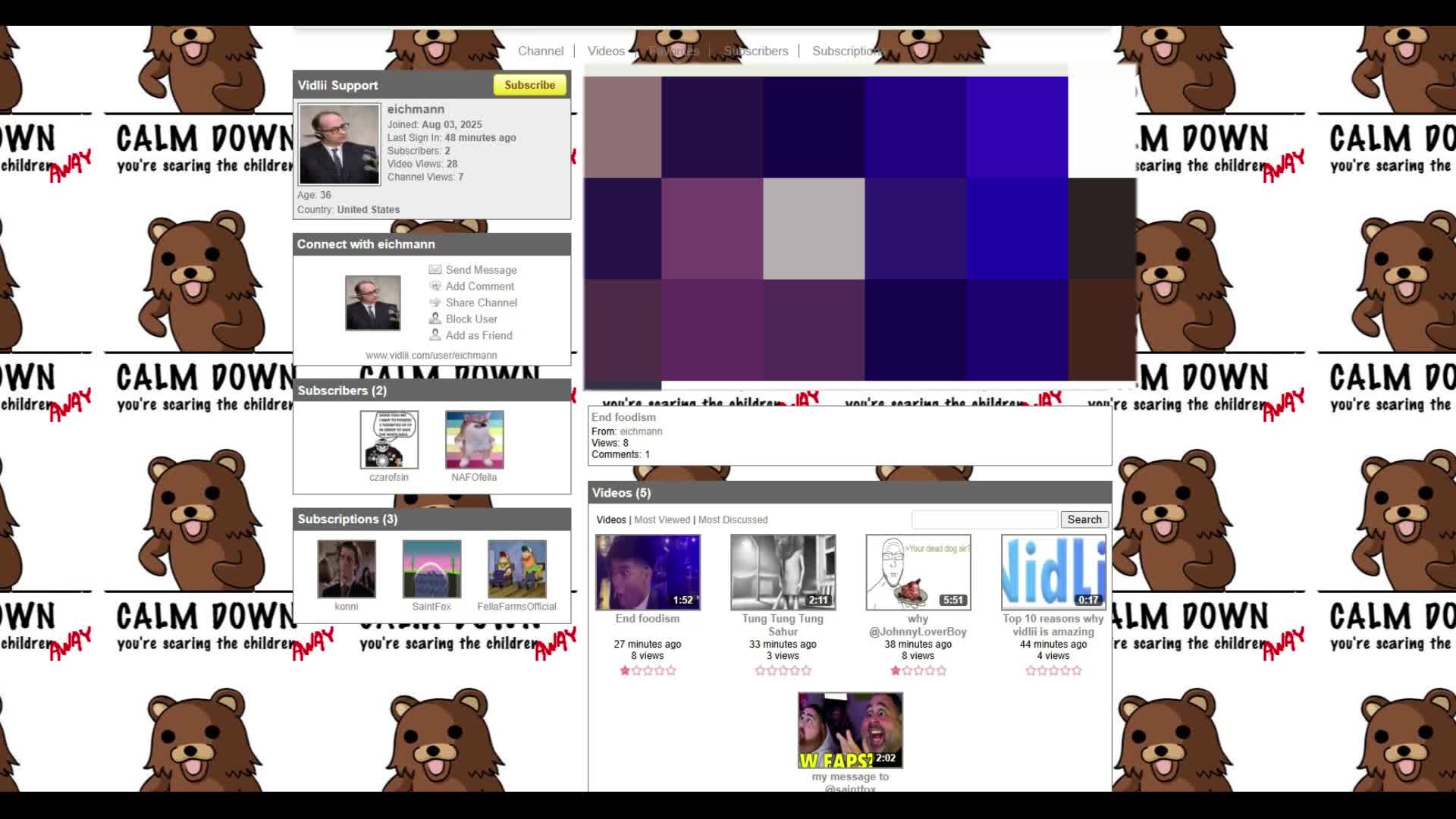Click the small avatar in Connect panel

pos(373,303)
